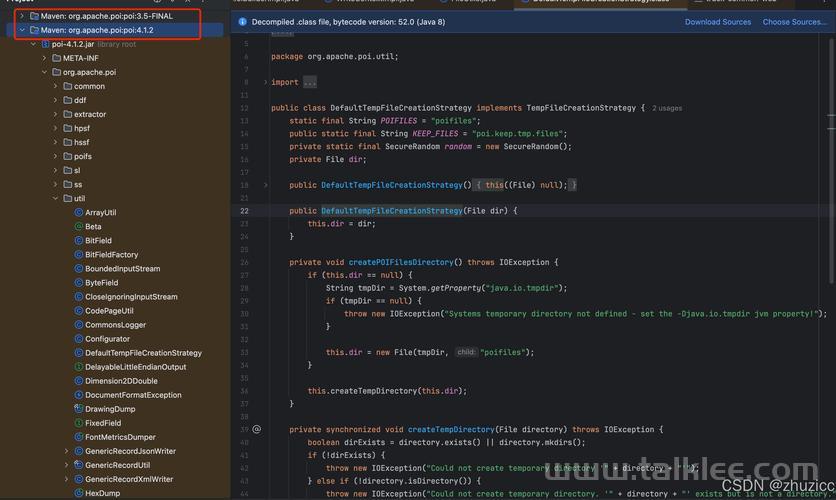Click the ss package folder icon
Screen dimensions: 836x500
68,184
